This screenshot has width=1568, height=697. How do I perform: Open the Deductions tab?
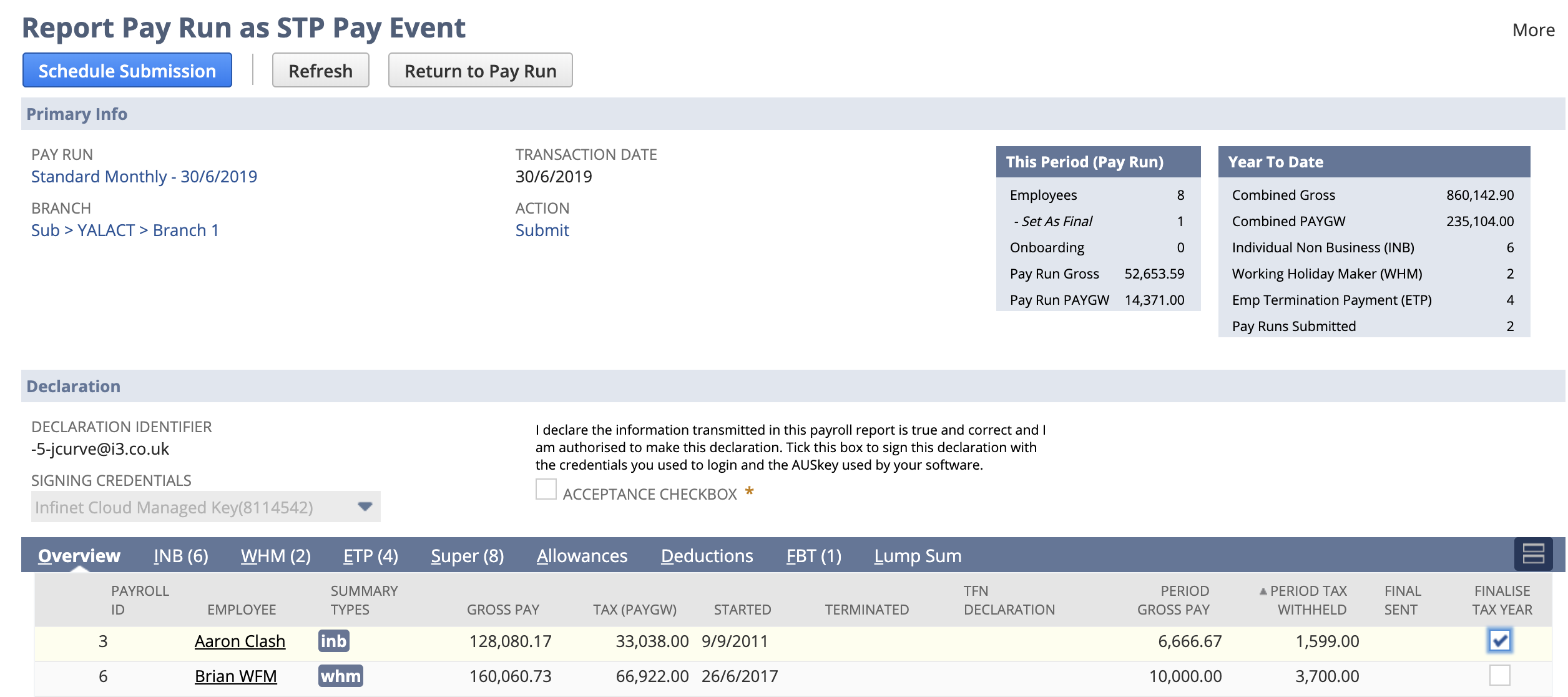(707, 555)
